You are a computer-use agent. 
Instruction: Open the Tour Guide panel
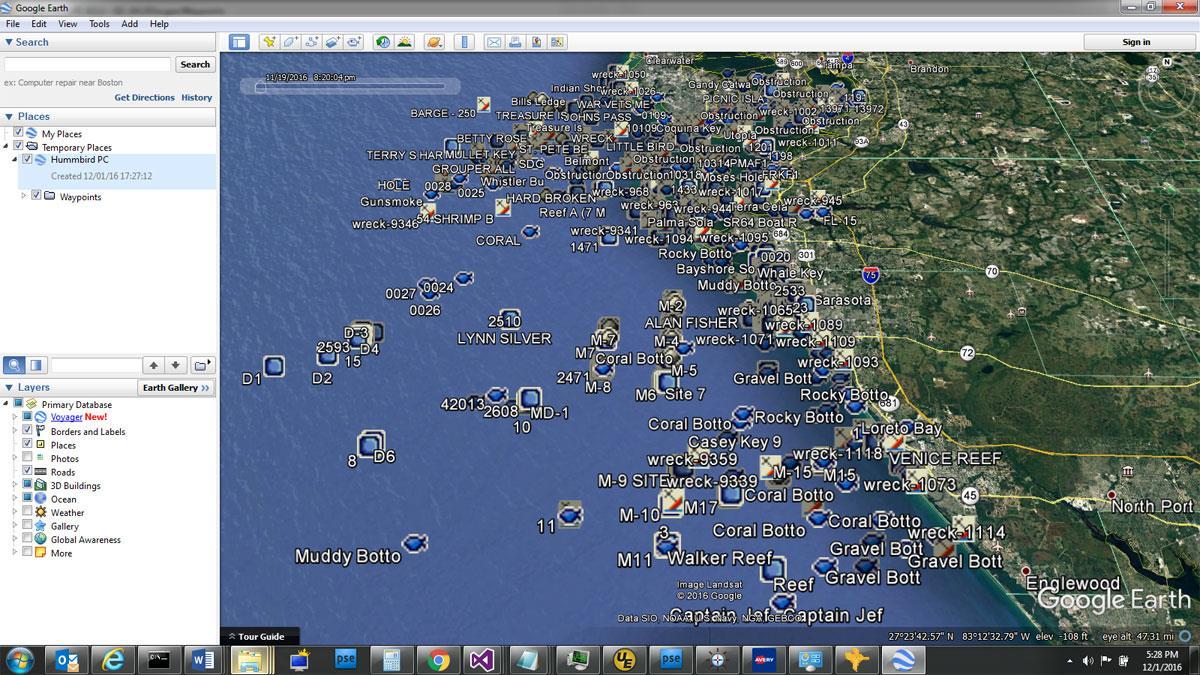click(x=260, y=636)
